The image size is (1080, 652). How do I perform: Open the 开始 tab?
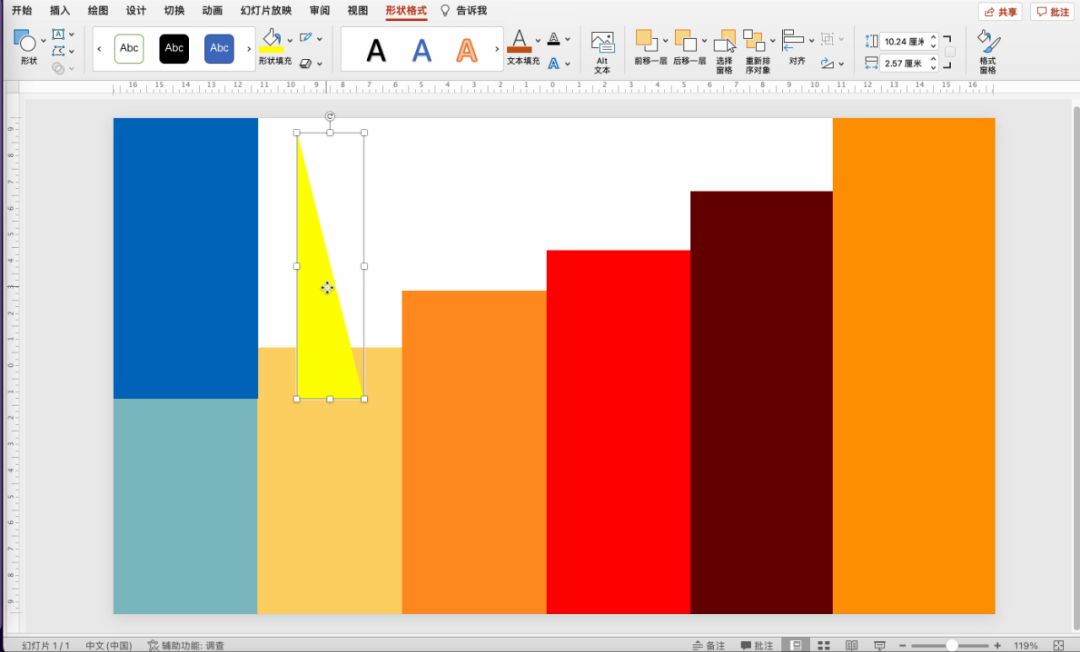tap(22, 10)
